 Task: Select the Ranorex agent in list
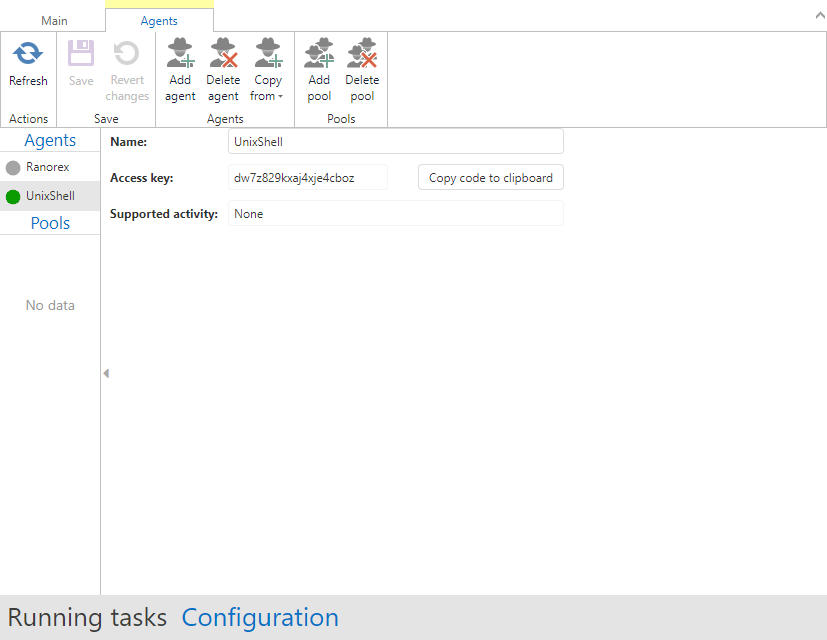coord(48,167)
